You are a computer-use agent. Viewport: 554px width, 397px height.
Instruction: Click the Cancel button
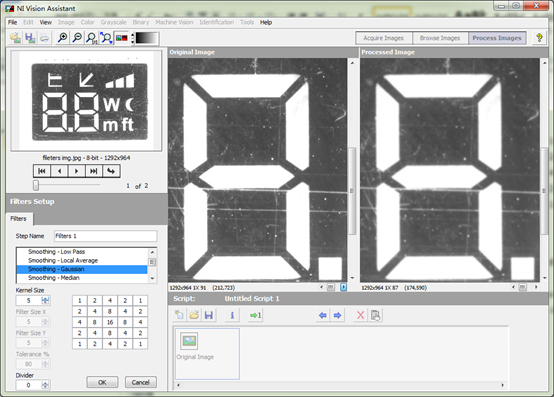[141, 382]
